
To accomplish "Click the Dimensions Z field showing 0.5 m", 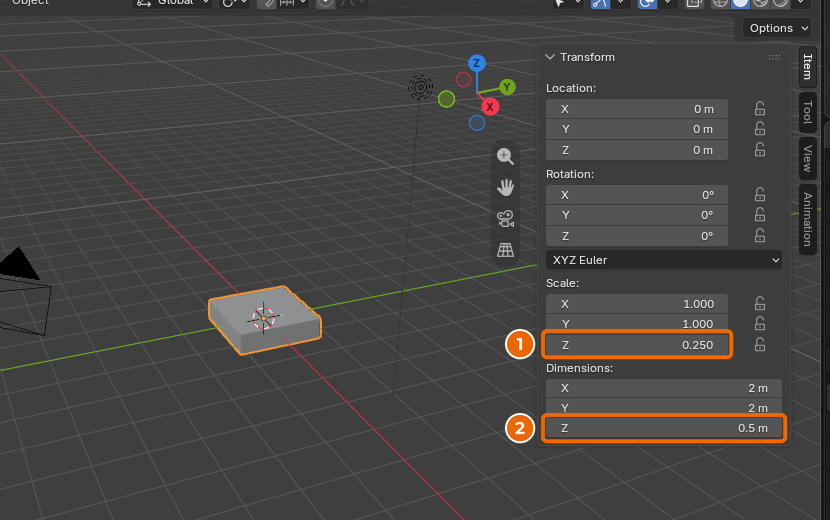I will (664, 428).
